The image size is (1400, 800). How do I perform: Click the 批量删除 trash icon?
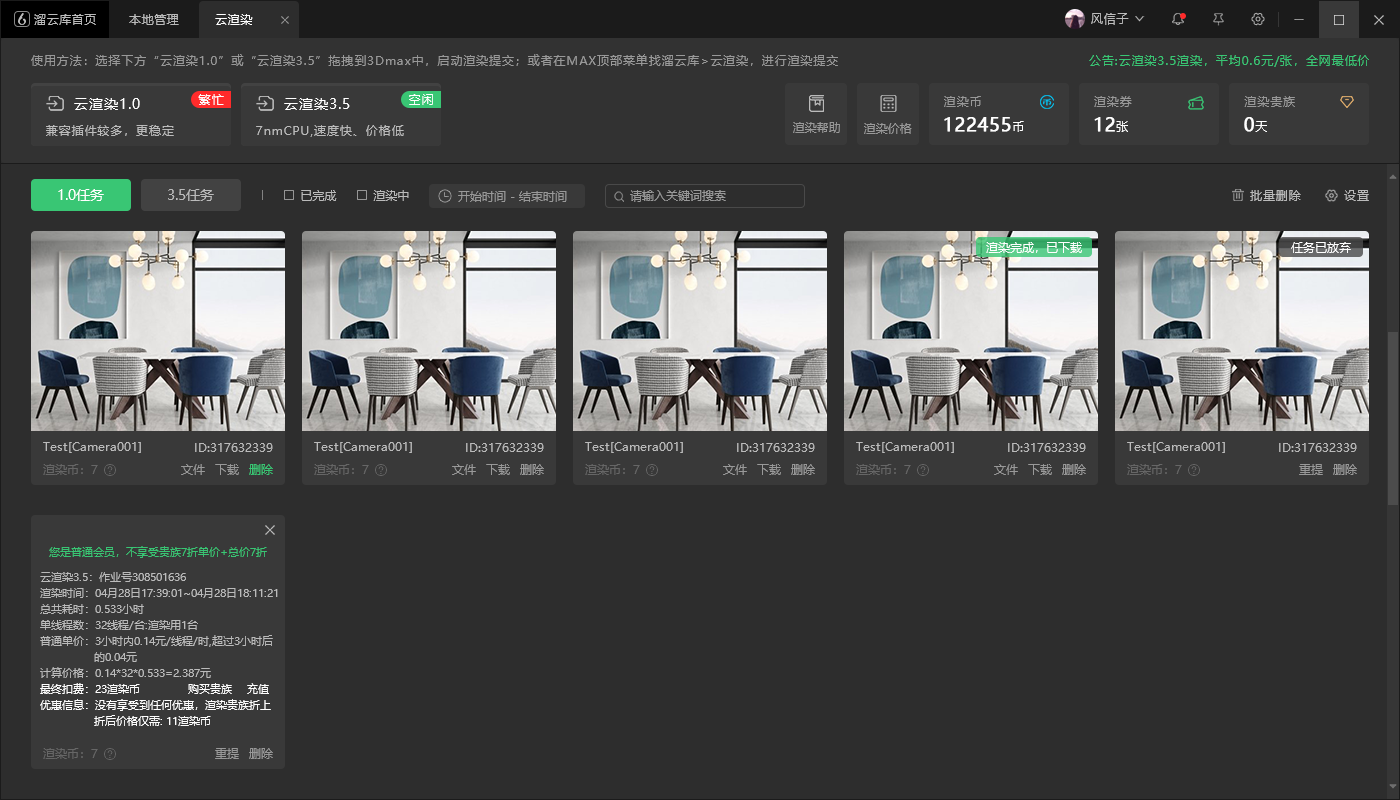click(x=1238, y=195)
